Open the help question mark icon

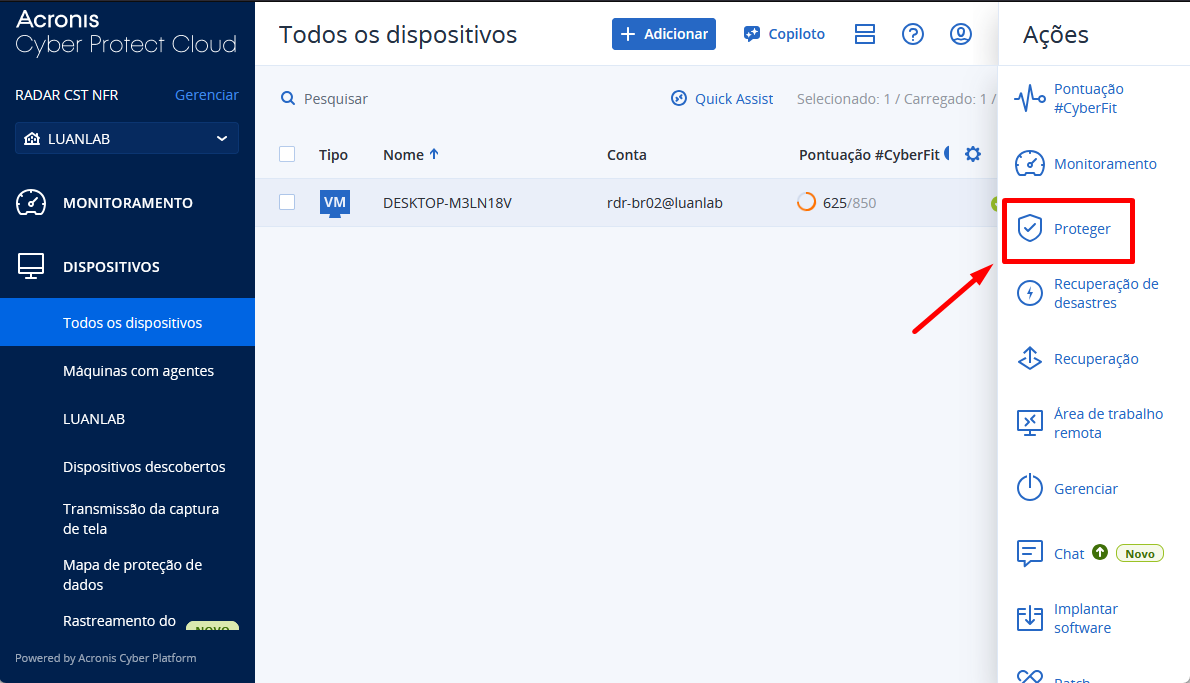coord(912,34)
